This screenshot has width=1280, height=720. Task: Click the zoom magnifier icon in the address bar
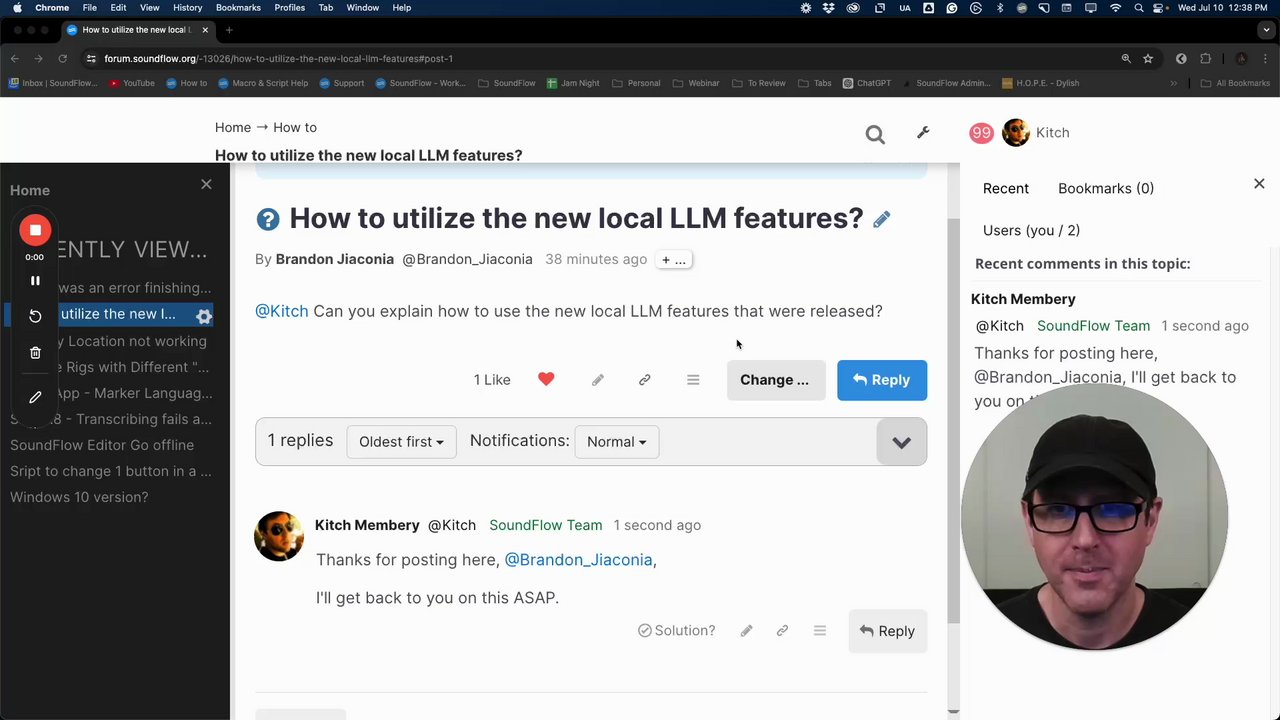[x=1126, y=59]
